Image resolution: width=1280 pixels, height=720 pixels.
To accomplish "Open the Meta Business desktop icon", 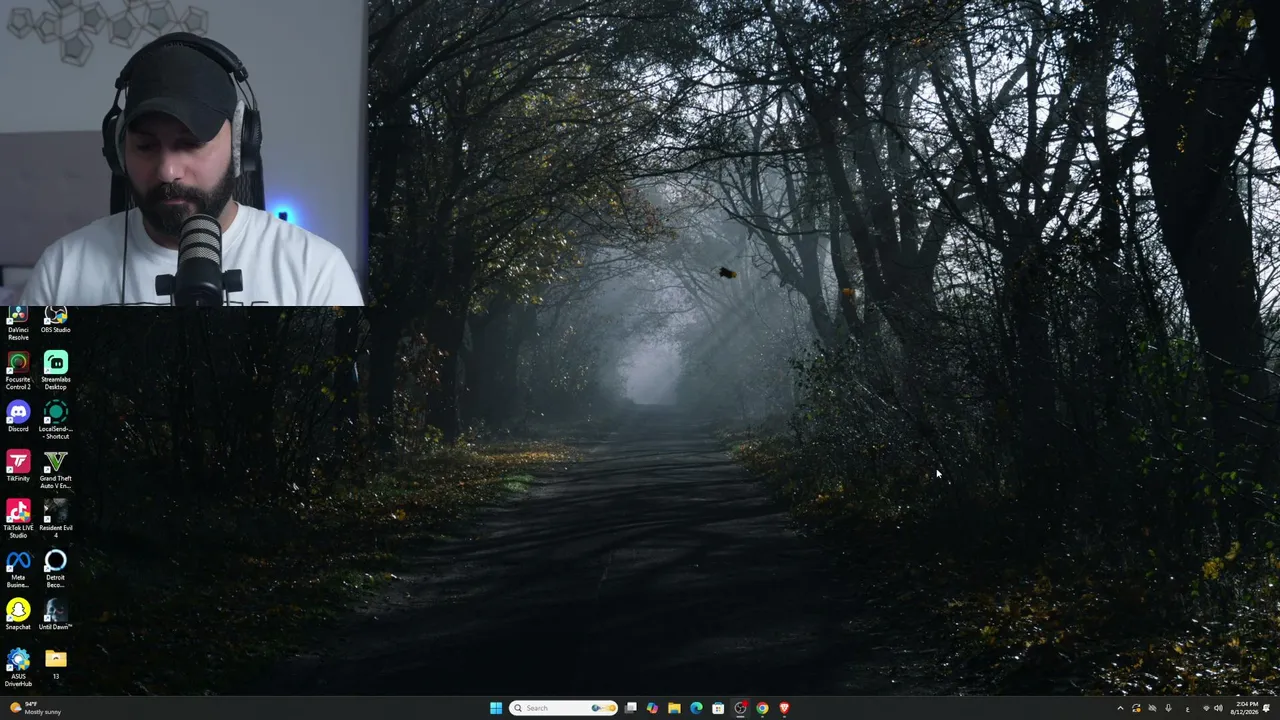I will 18,569.
